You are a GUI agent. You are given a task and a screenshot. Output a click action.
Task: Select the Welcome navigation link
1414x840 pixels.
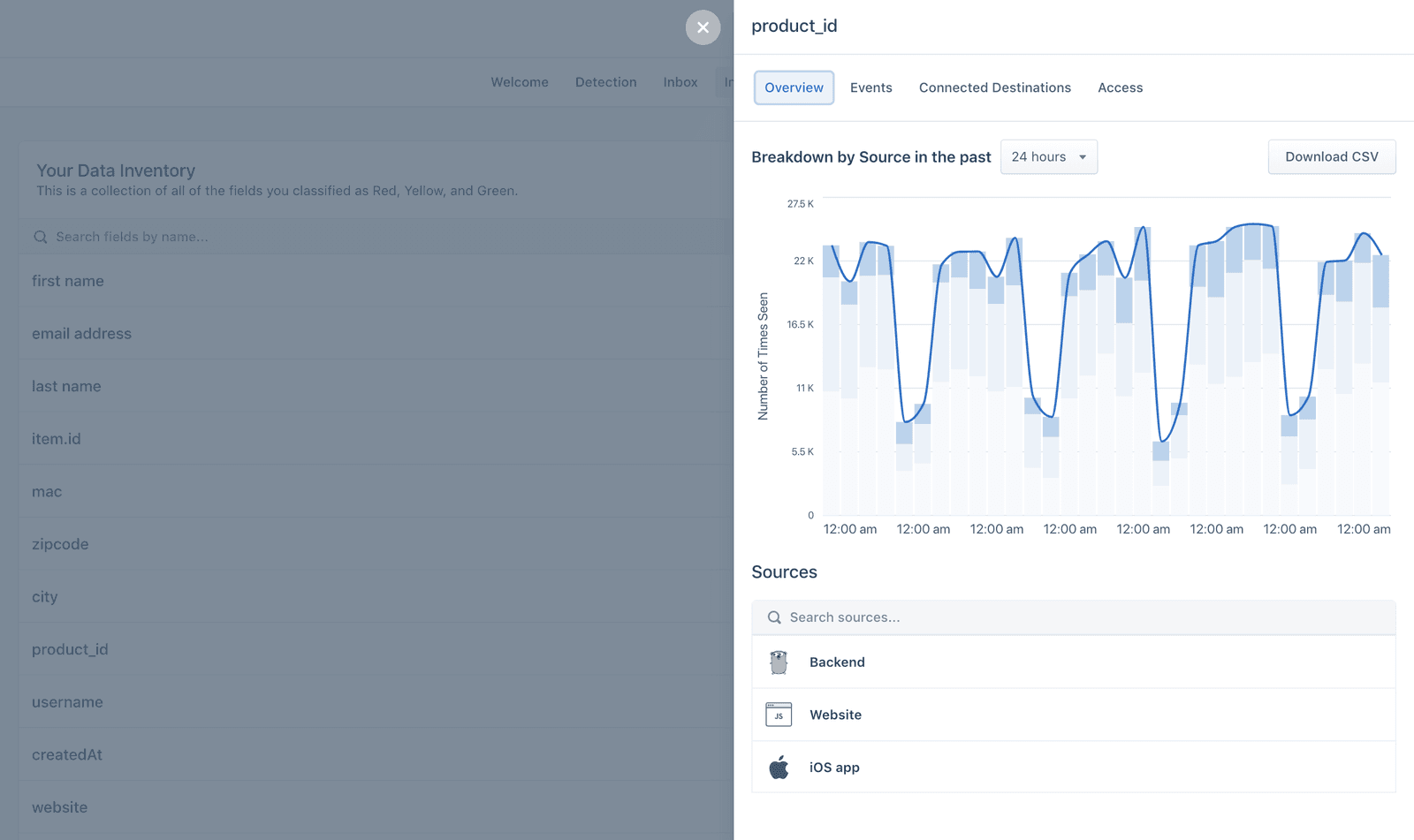(x=519, y=81)
